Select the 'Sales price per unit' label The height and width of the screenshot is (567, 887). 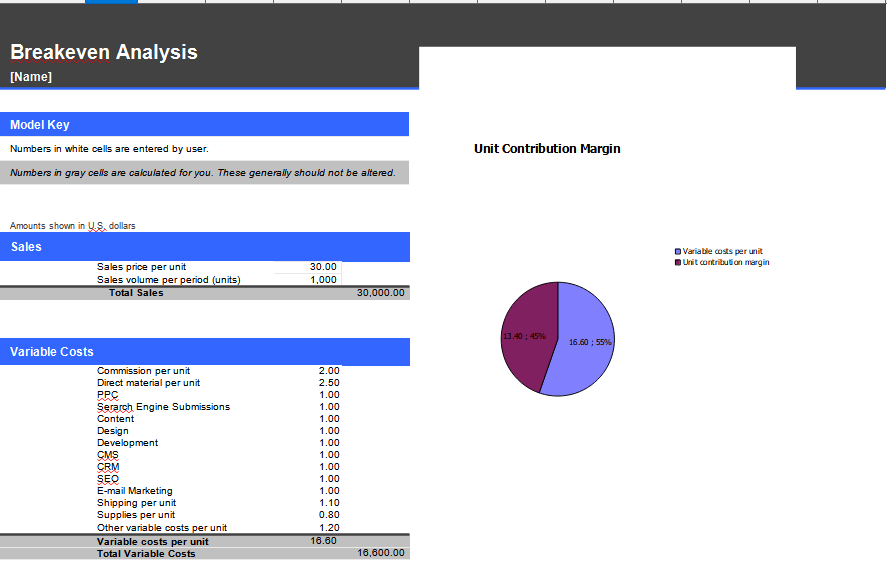click(x=141, y=267)
